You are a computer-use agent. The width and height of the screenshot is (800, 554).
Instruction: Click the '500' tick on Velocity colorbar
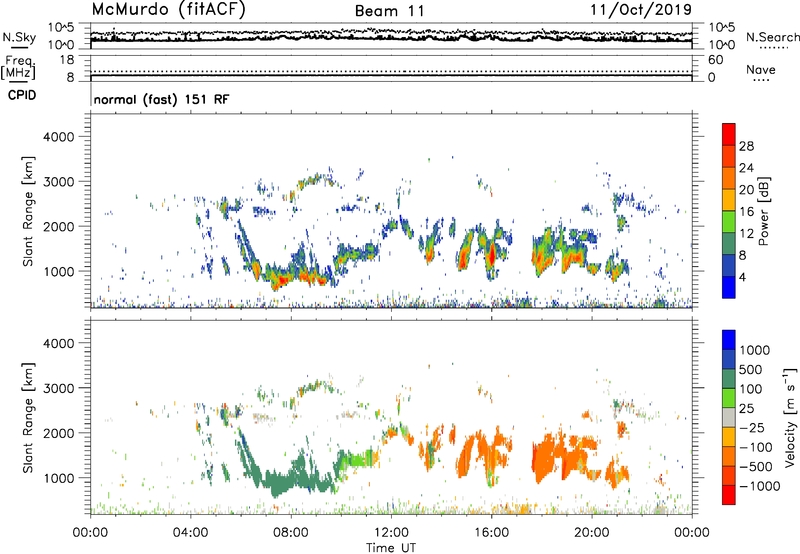point(751,369)
